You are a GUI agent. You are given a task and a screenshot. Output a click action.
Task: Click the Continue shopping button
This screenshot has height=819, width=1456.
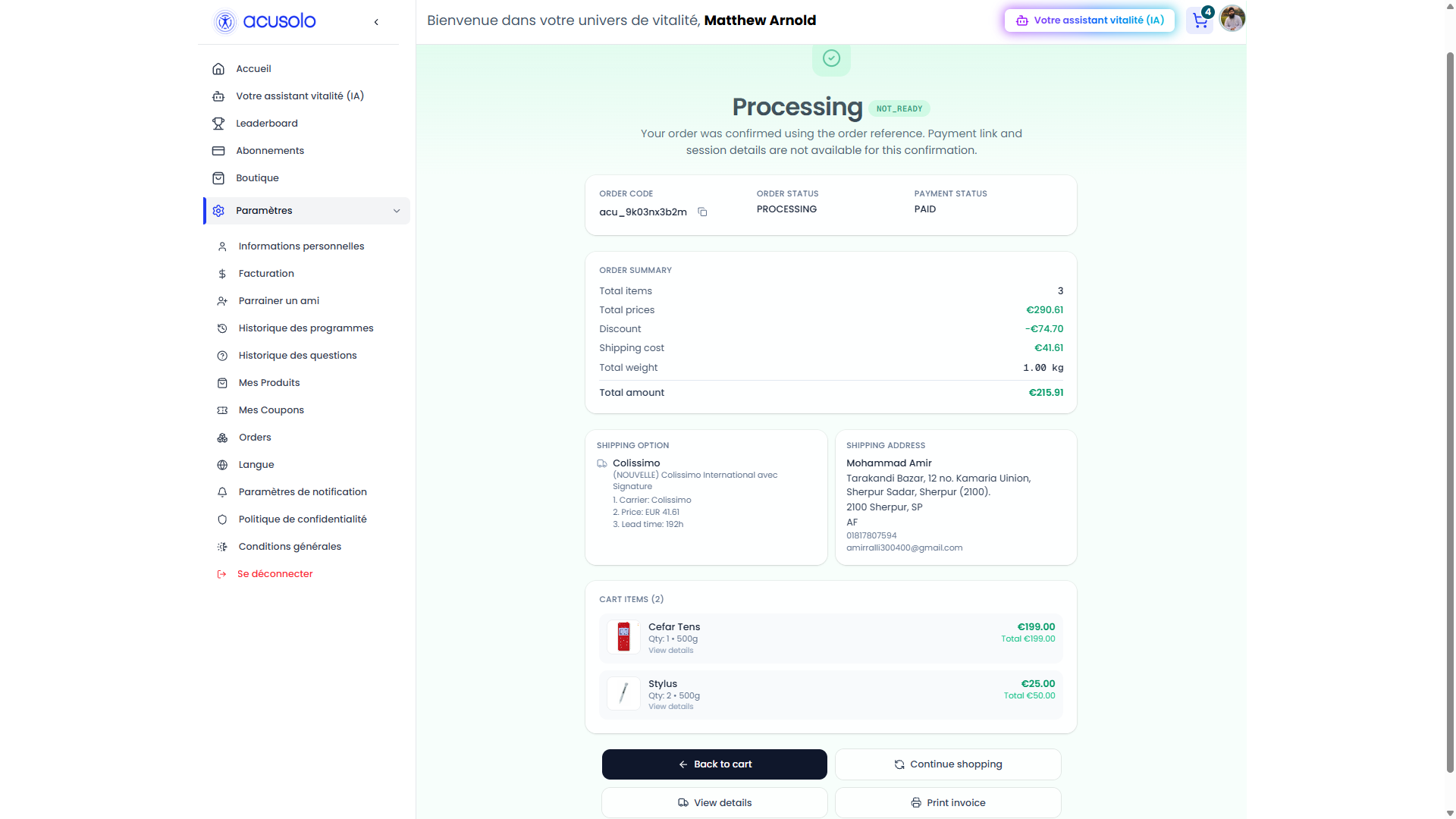point(948,764)
